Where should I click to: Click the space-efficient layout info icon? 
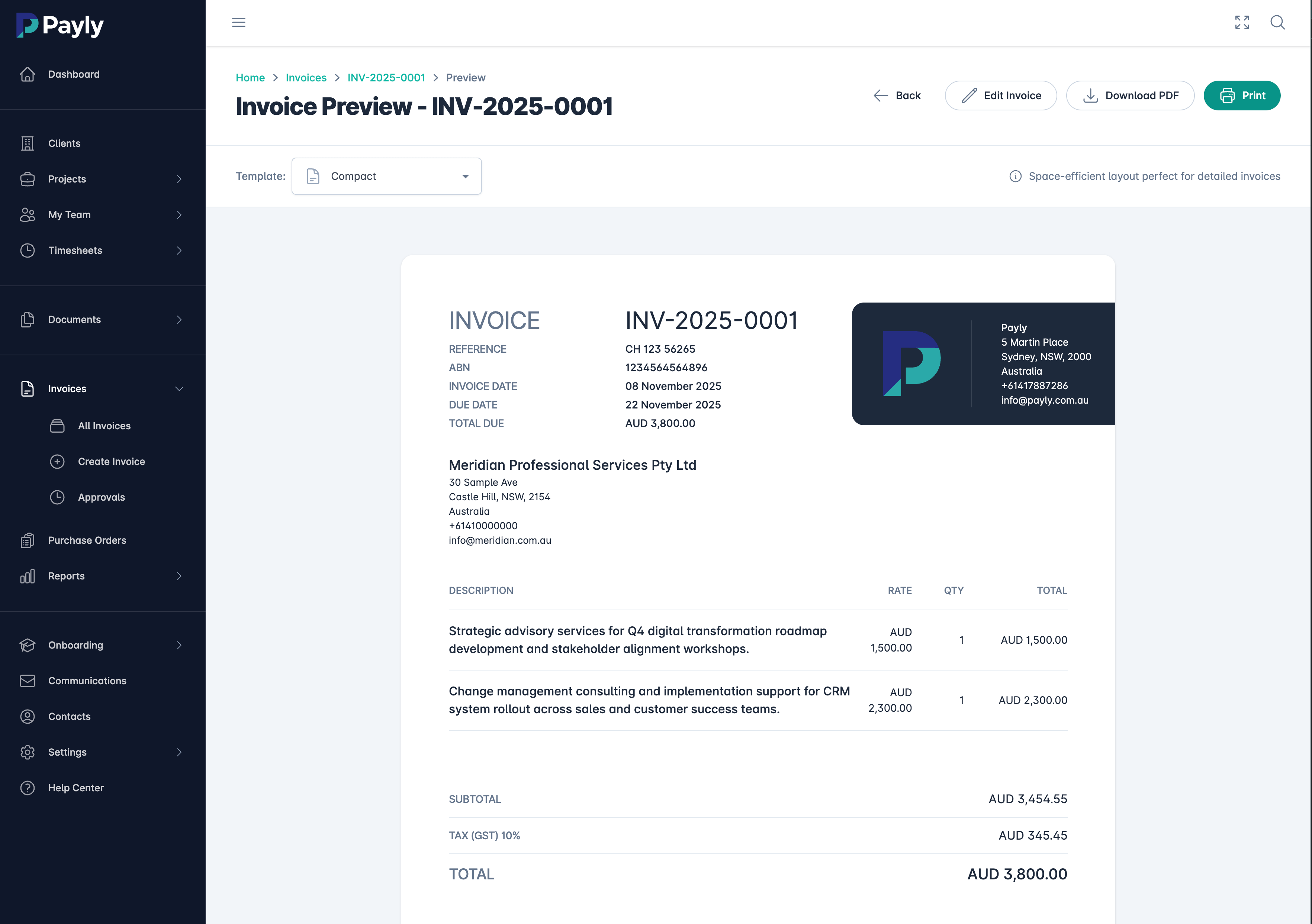(1016, 176)
